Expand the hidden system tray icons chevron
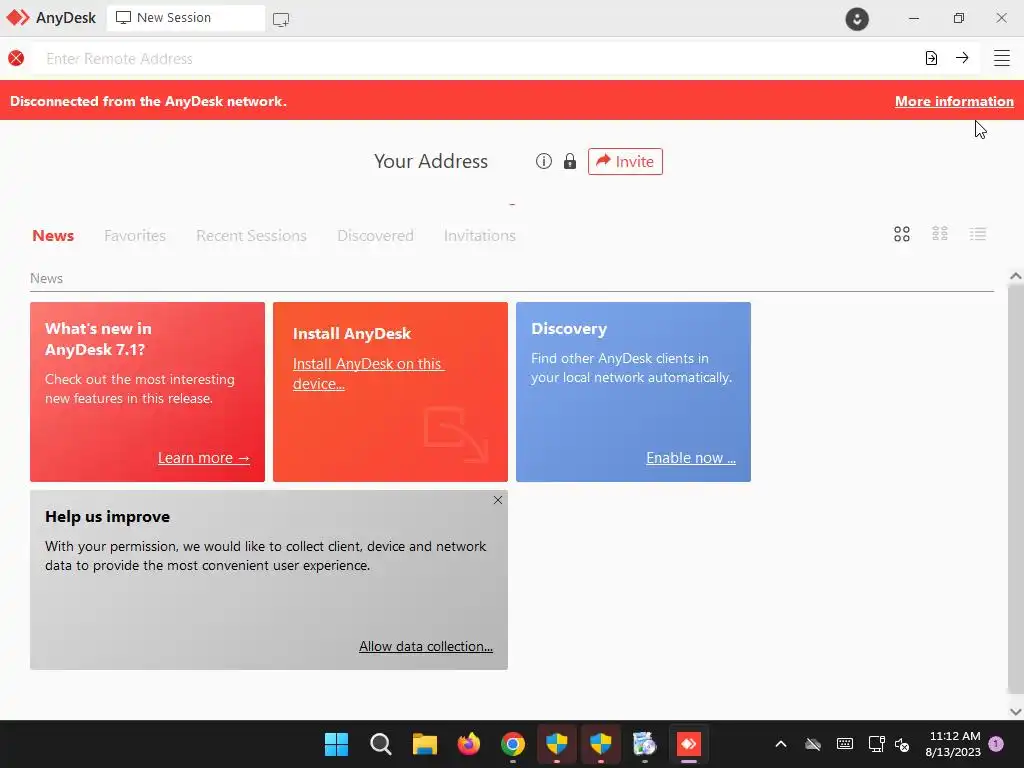The image size is (1024, 768). [x=780, y=744]
